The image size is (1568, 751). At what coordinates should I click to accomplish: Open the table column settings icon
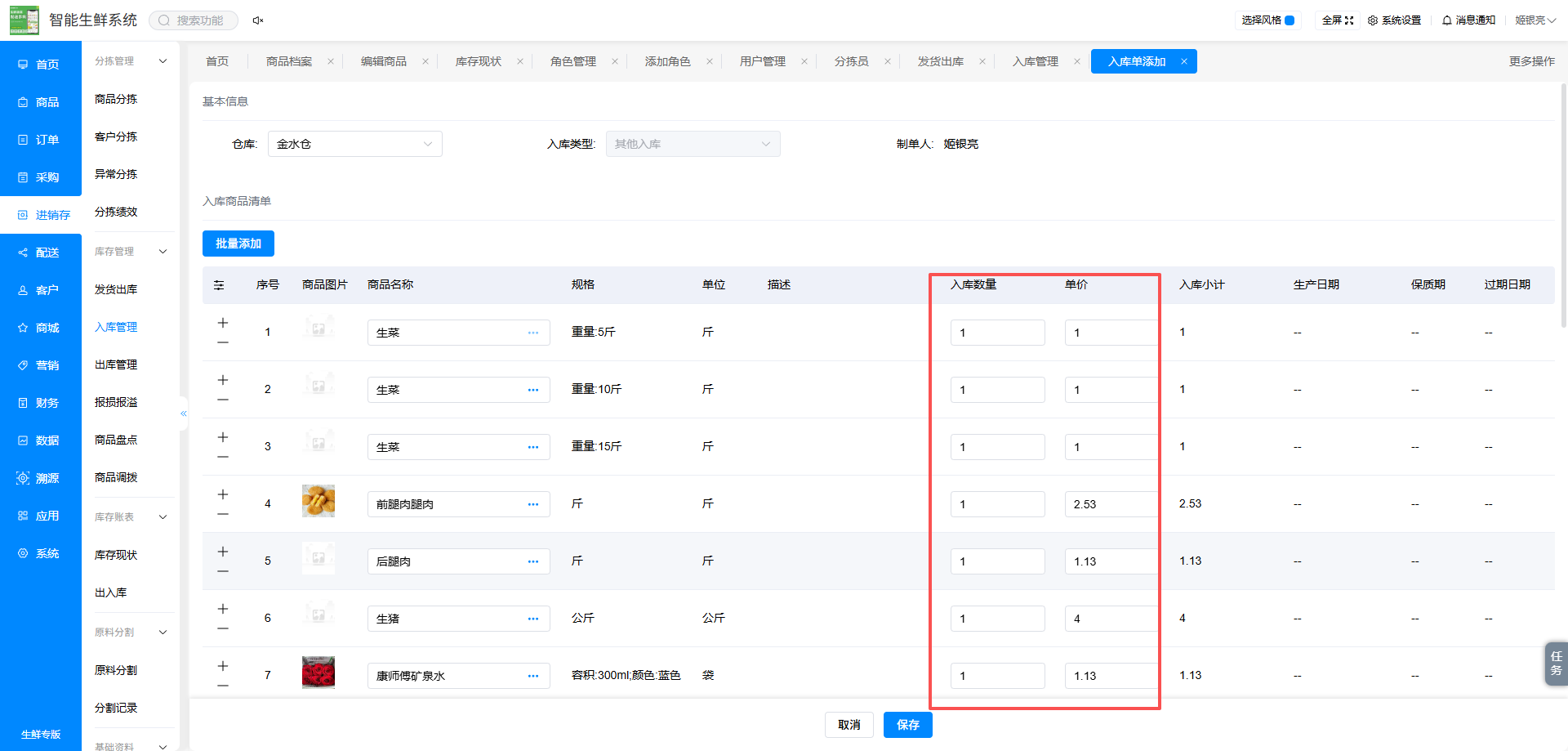click(219, 285)
